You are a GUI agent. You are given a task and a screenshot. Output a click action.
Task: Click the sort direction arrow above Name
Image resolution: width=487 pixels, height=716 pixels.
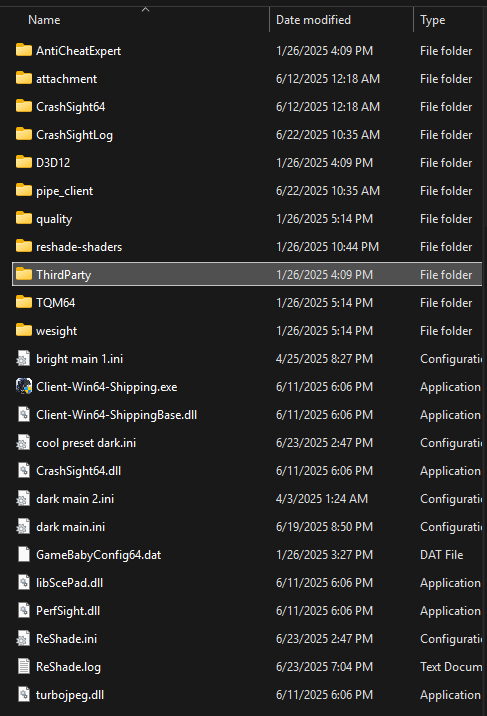(146, 9)
